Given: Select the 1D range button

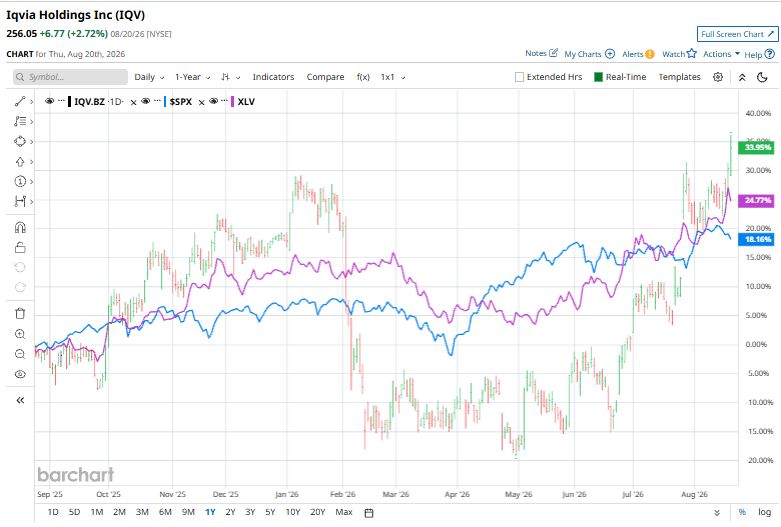Looking at the screenshot, I should (x=53, y=512).
